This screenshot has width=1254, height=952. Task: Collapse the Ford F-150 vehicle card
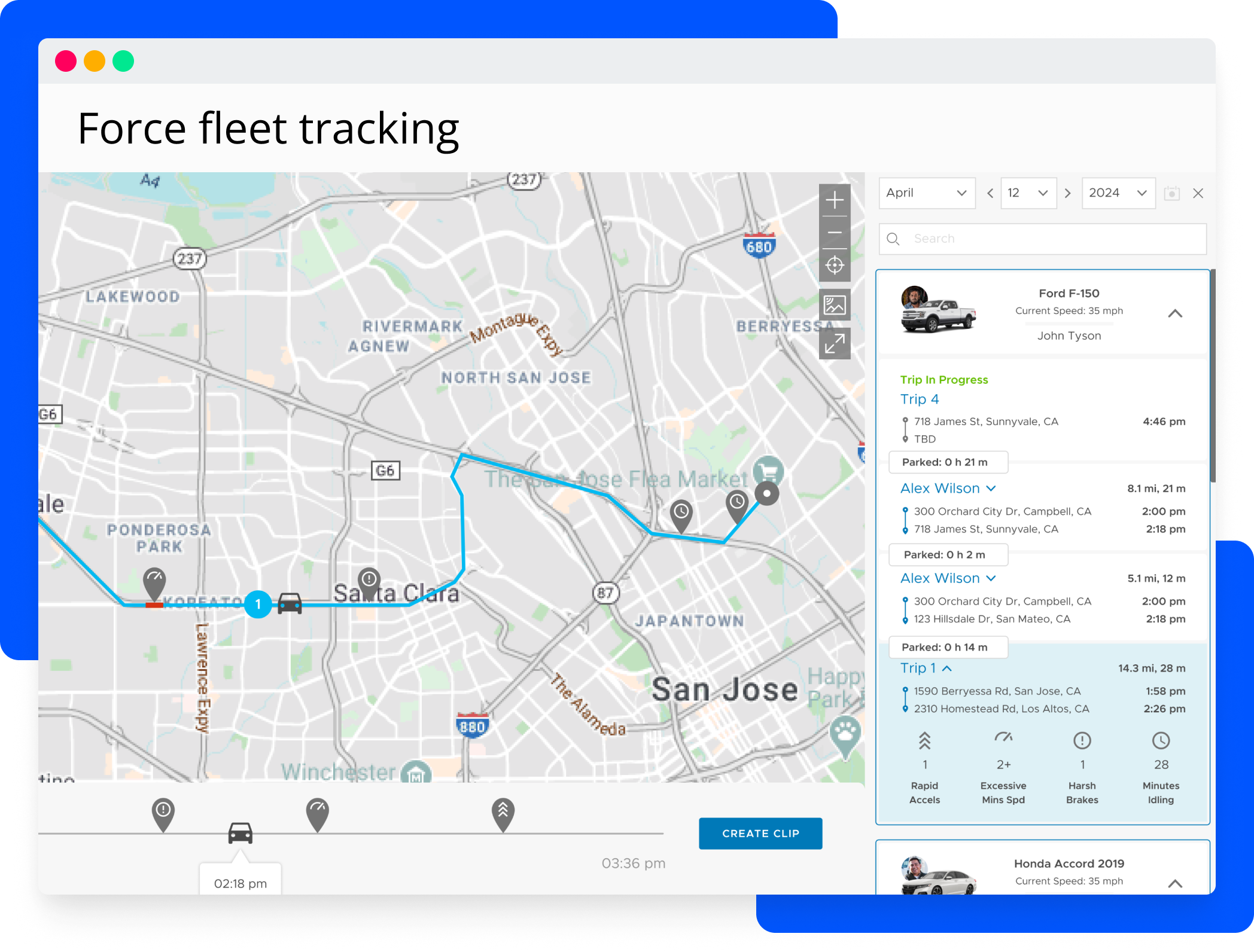[x=1175, y=313]
